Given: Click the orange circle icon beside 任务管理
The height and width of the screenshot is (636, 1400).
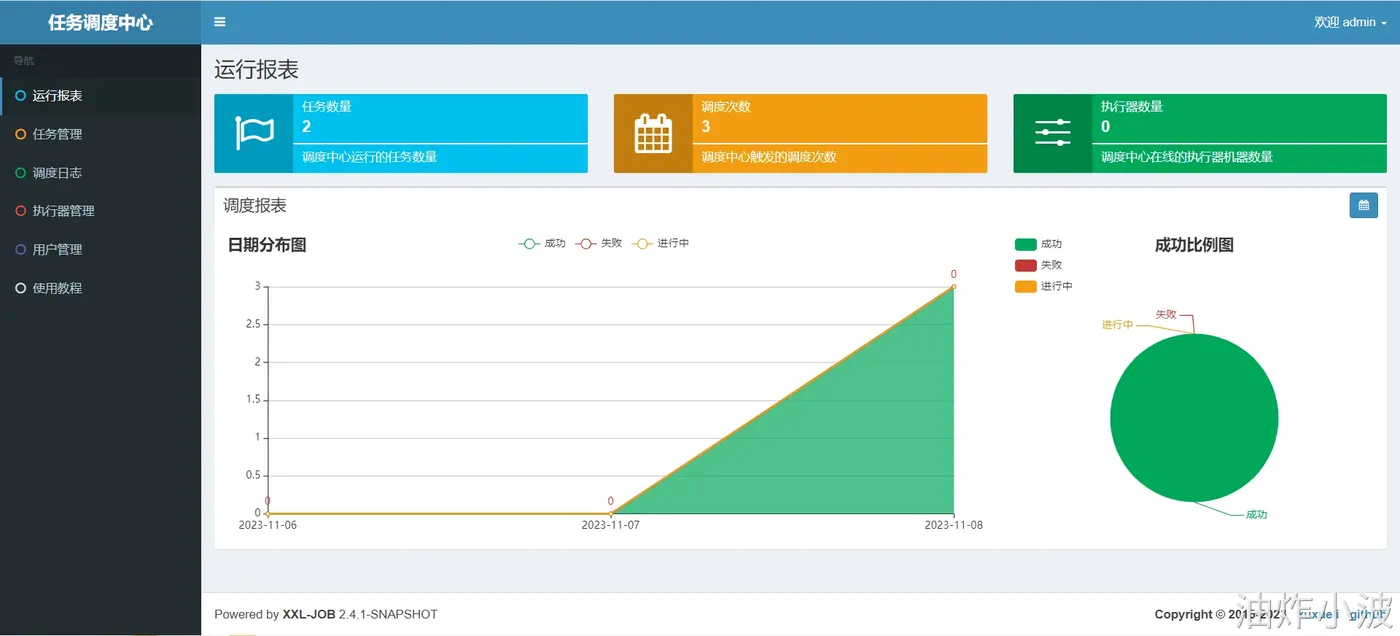Looking at the screenshot, I should [21, 134].
